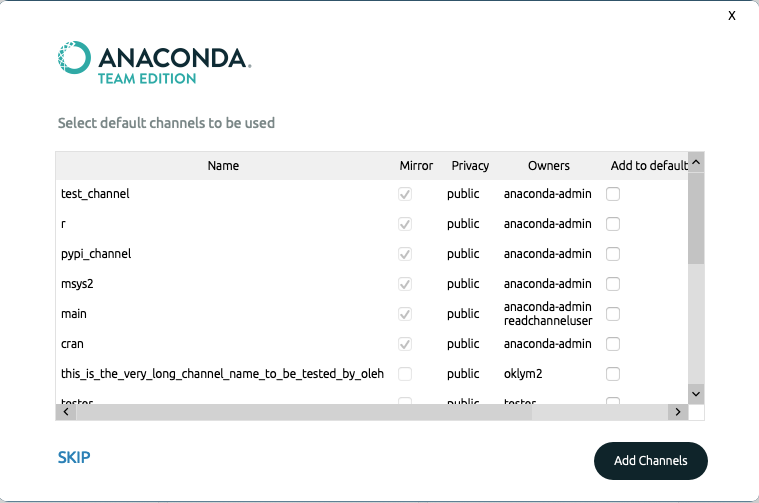This screenshot has width=759, height=503.
Task: Click anaconda-admin owner for msys2
Action: pyautogui.click(x=547, y=284)
